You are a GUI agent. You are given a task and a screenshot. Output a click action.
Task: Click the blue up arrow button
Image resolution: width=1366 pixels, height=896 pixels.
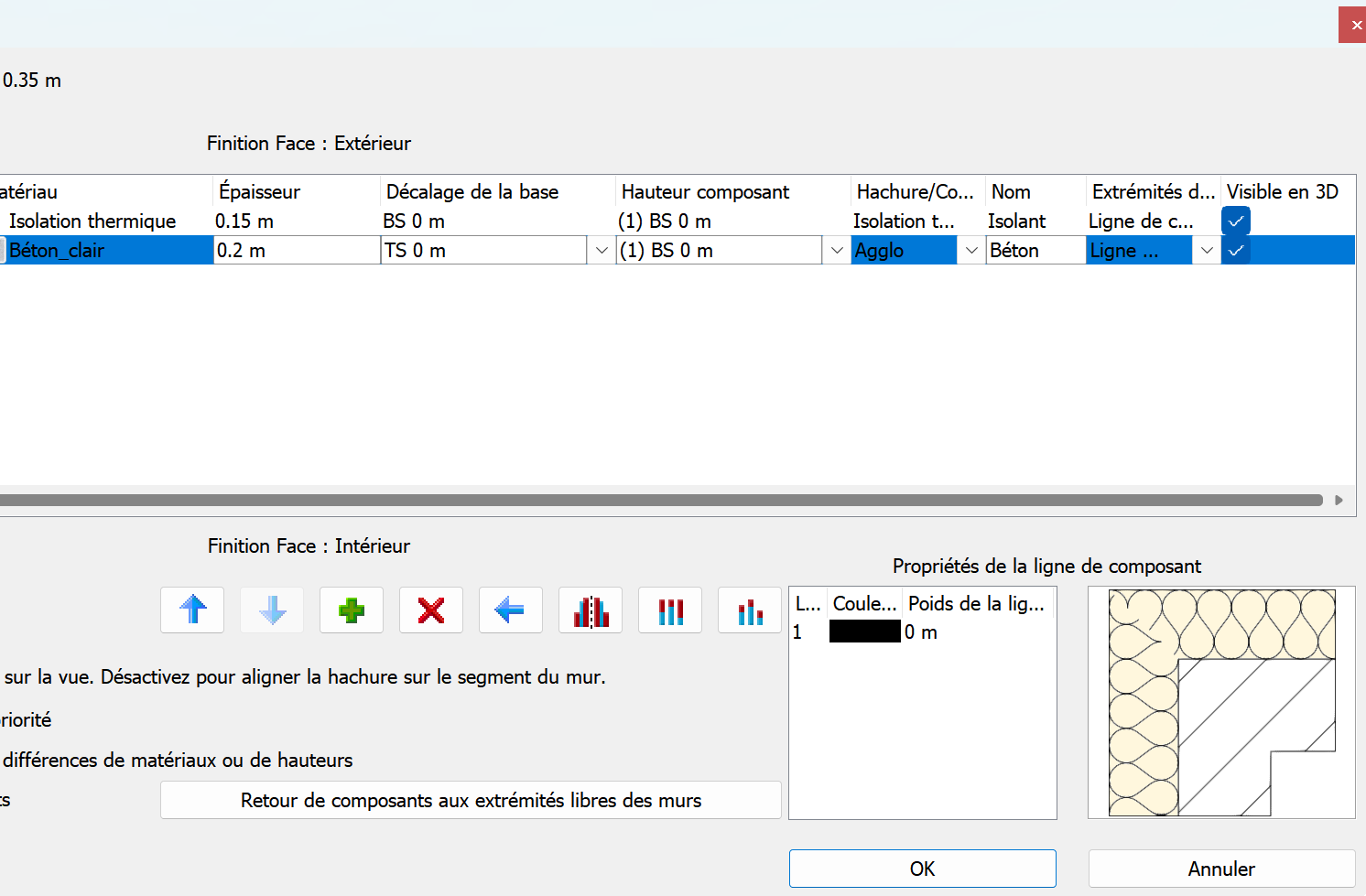pos(192,610)
